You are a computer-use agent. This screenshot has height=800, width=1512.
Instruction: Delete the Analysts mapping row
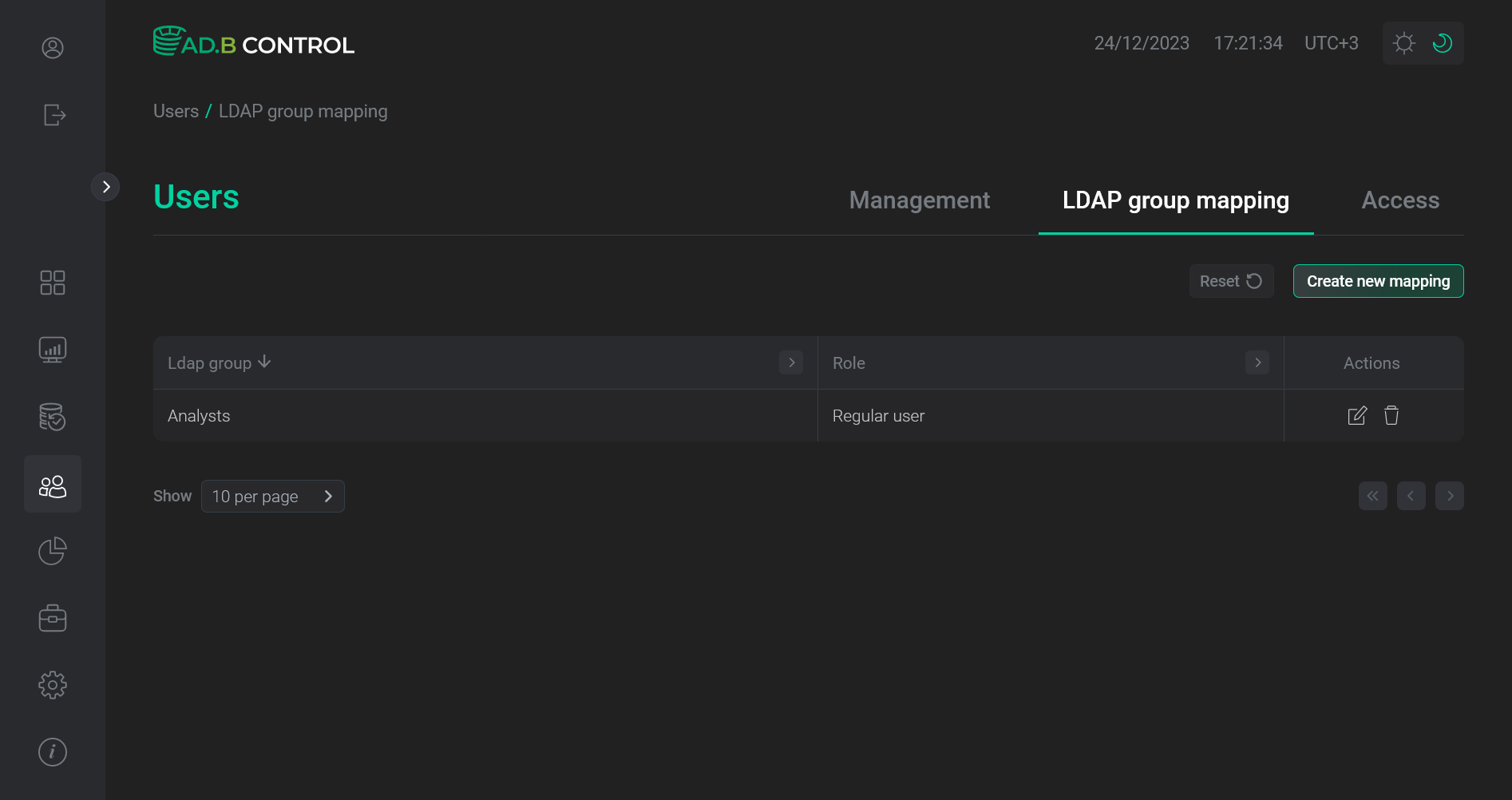pyautogui.click(x=1391, y=415)
